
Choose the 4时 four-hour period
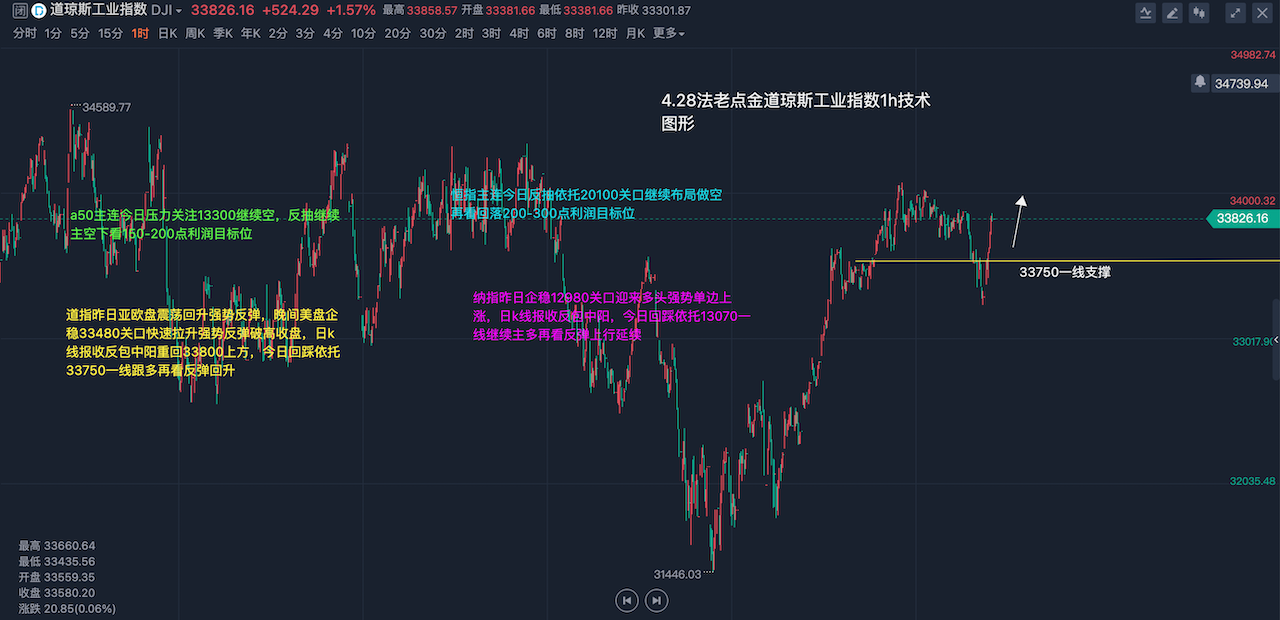(518, 33)
